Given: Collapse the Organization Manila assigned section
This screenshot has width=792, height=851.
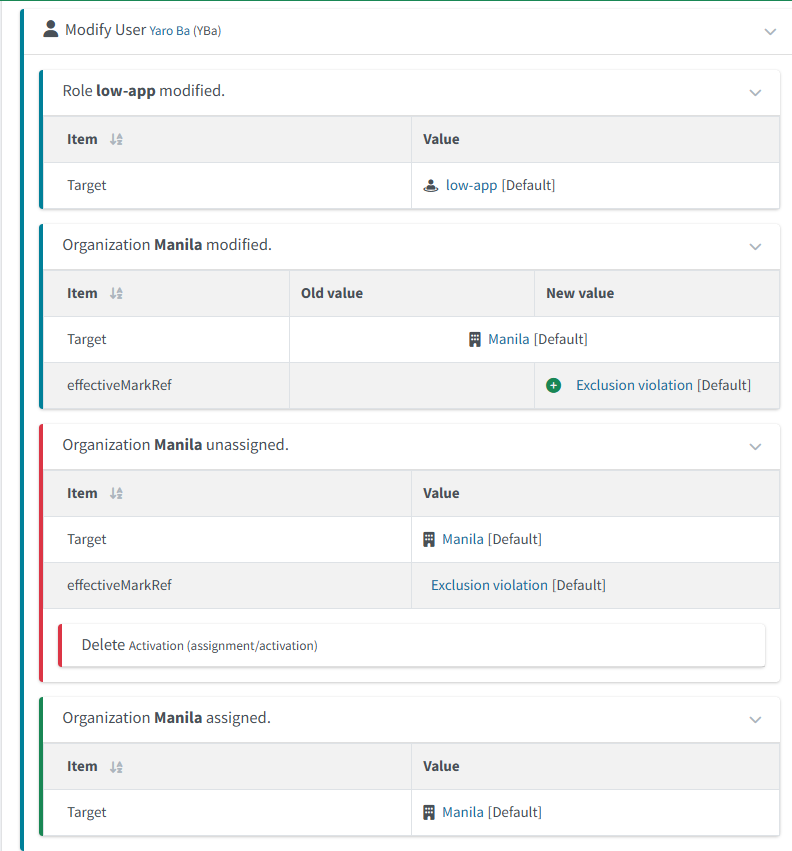Looking at the screenshot, I should (x=755, y=719).
